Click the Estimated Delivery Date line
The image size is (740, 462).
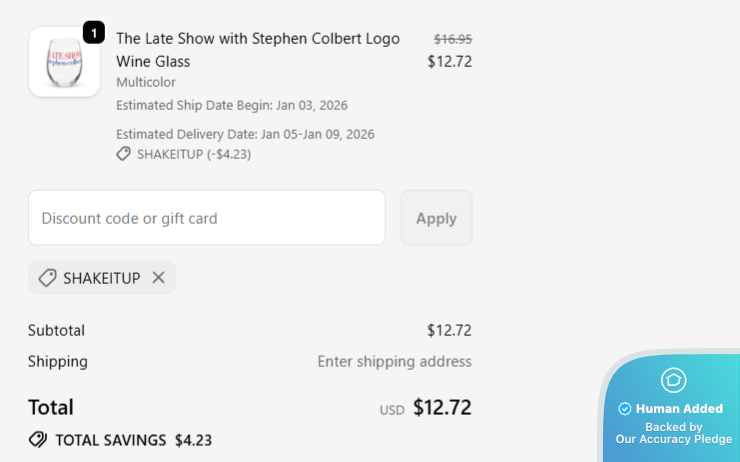tap(245, 134)
